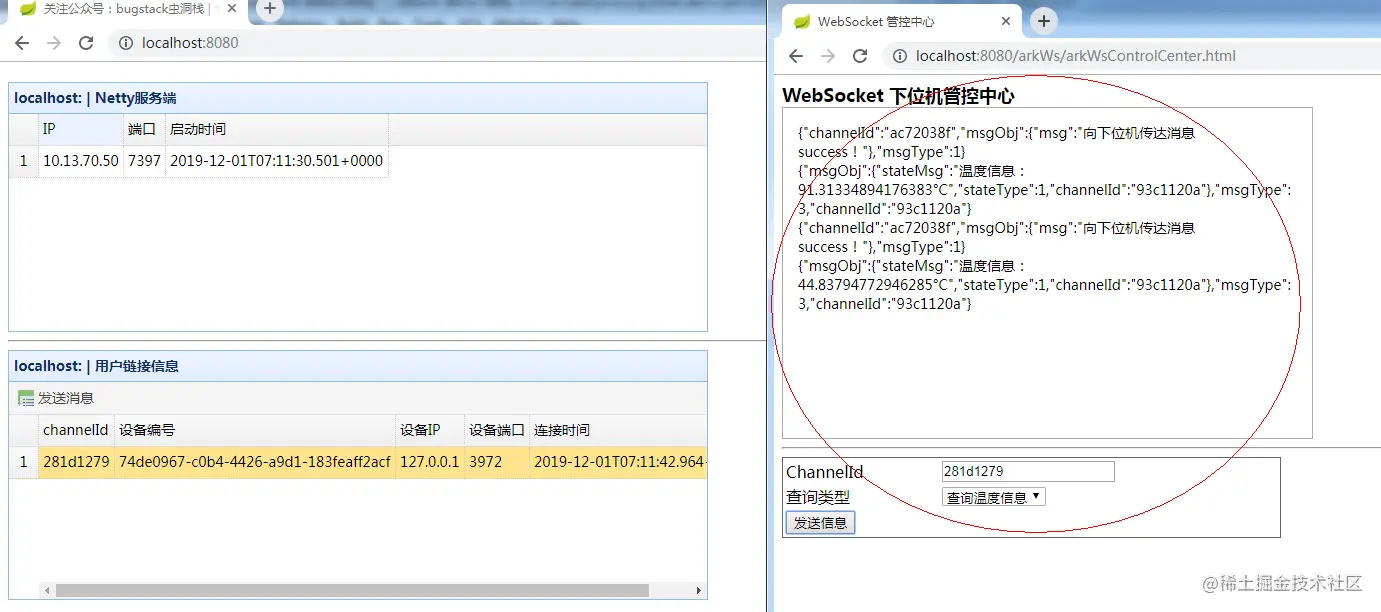Click the localhost:8080 address bar in left window
Viewport: 1381px width, 612px height.
click(435, 43)
